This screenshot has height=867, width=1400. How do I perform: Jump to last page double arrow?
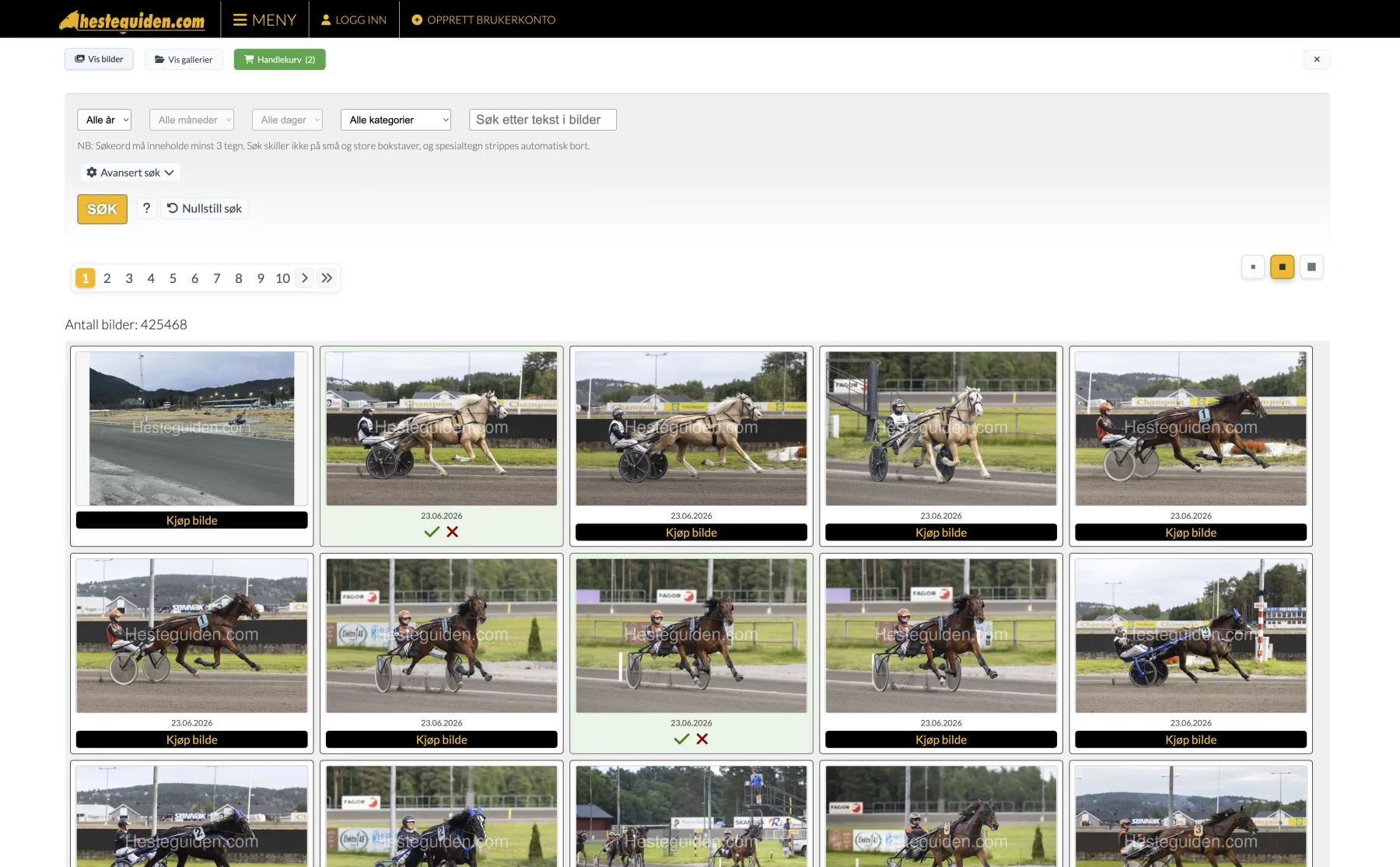[327, 278]
